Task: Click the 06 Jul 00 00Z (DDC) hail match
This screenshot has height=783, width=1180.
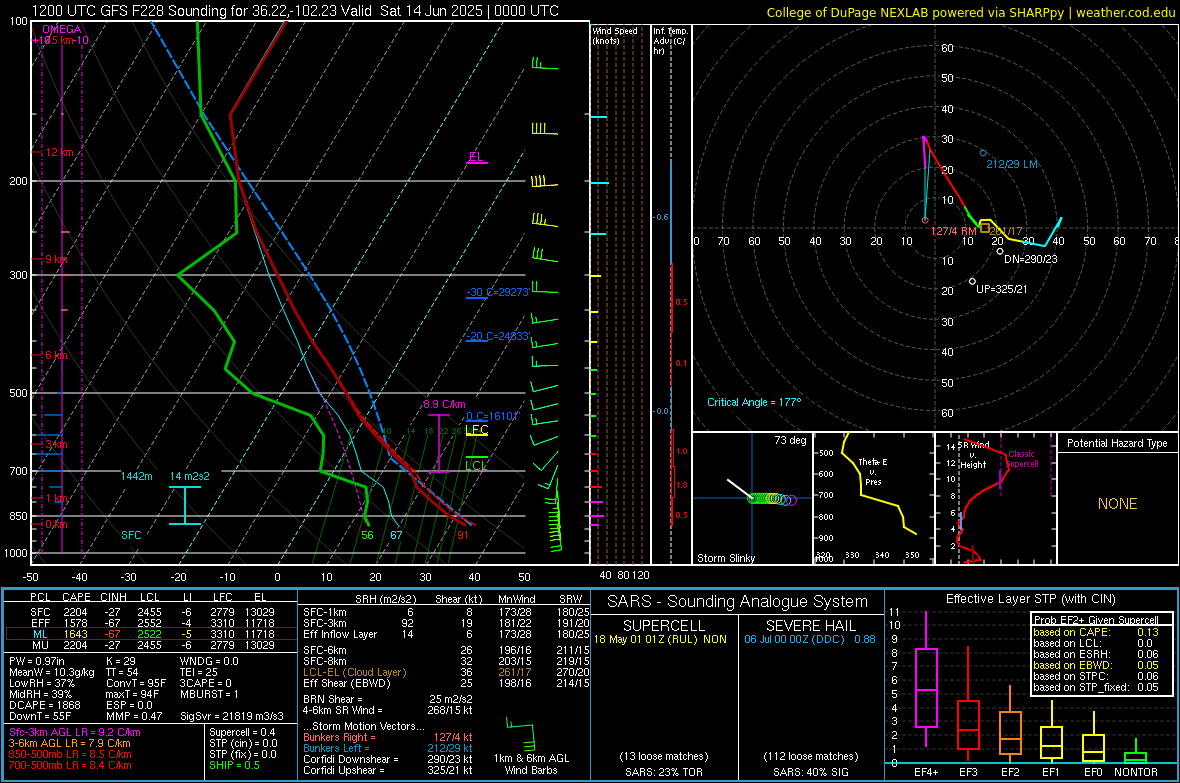Action: [810, 639]
